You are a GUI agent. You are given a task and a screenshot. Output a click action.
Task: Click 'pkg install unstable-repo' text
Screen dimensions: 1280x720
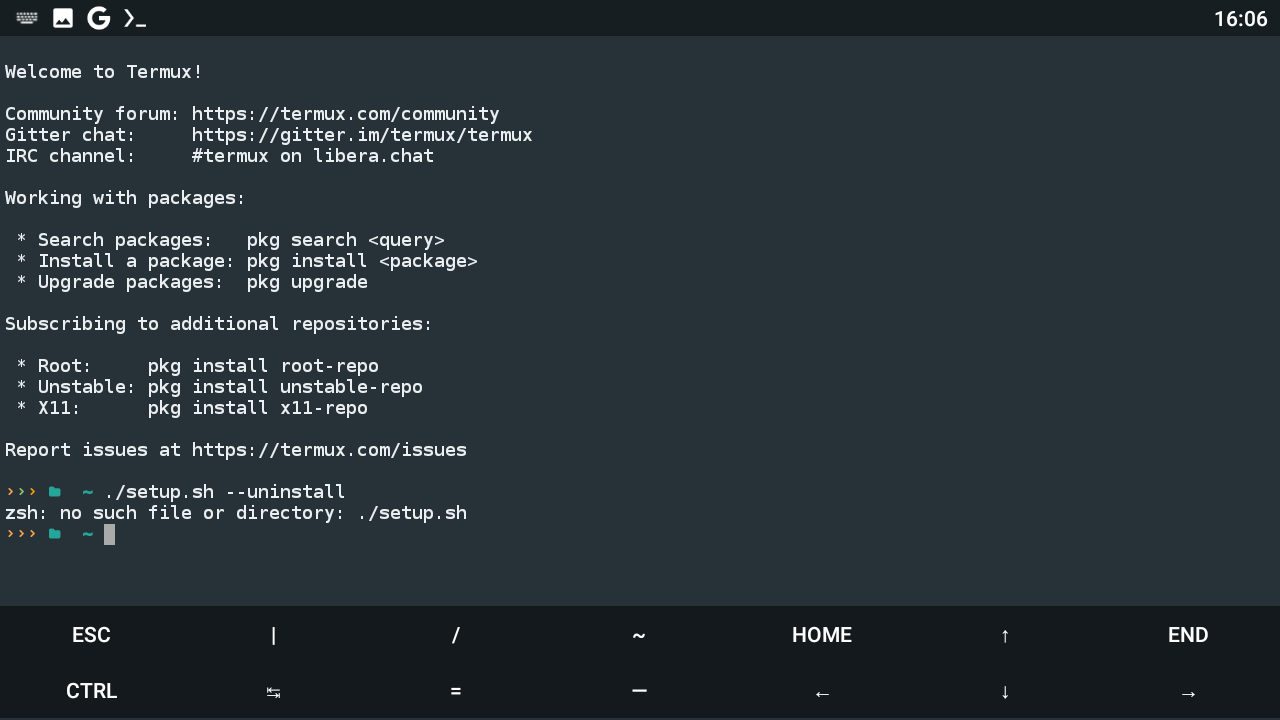click(285, 387)
